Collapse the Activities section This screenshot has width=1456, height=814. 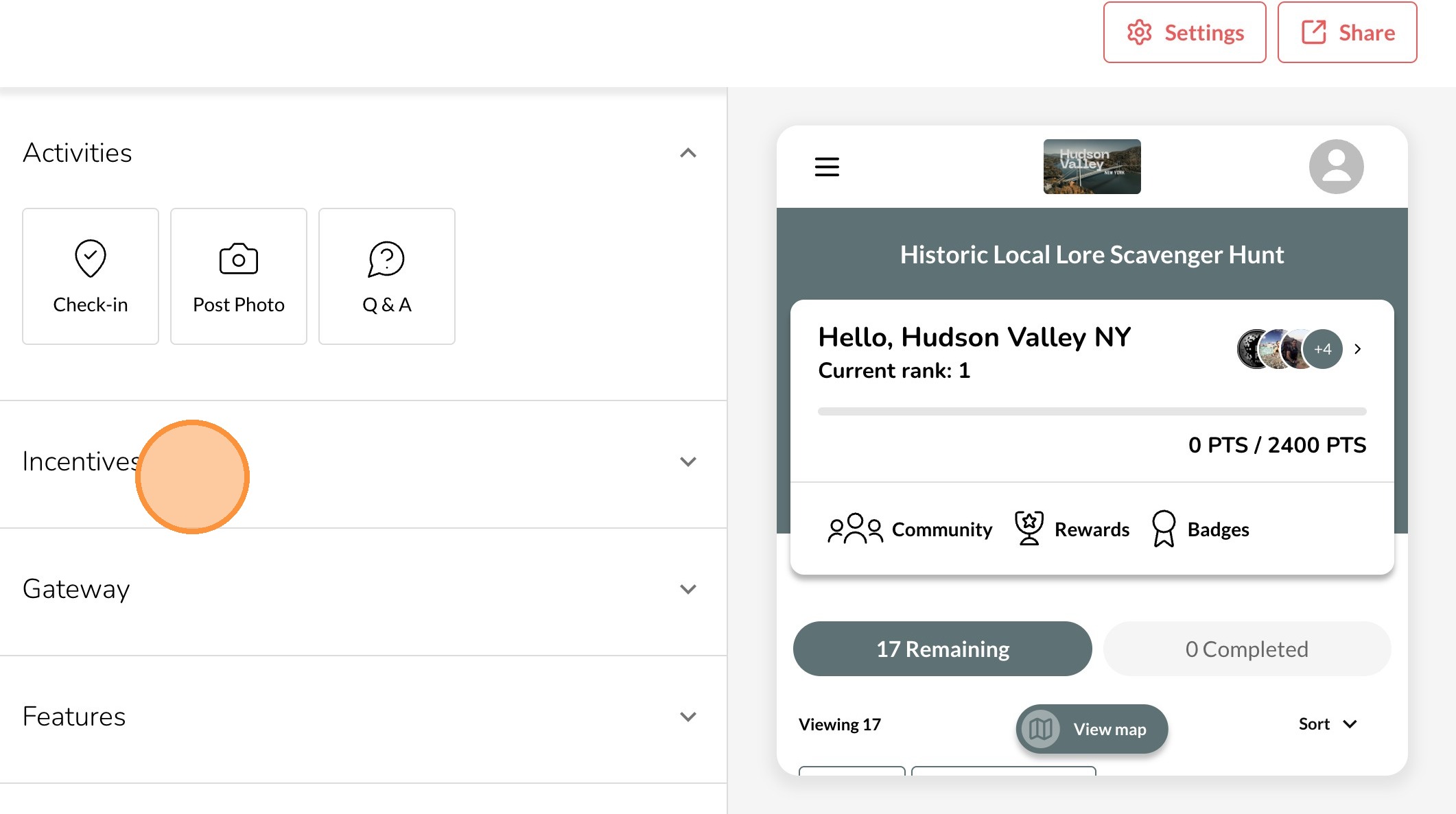coord(688,153)
